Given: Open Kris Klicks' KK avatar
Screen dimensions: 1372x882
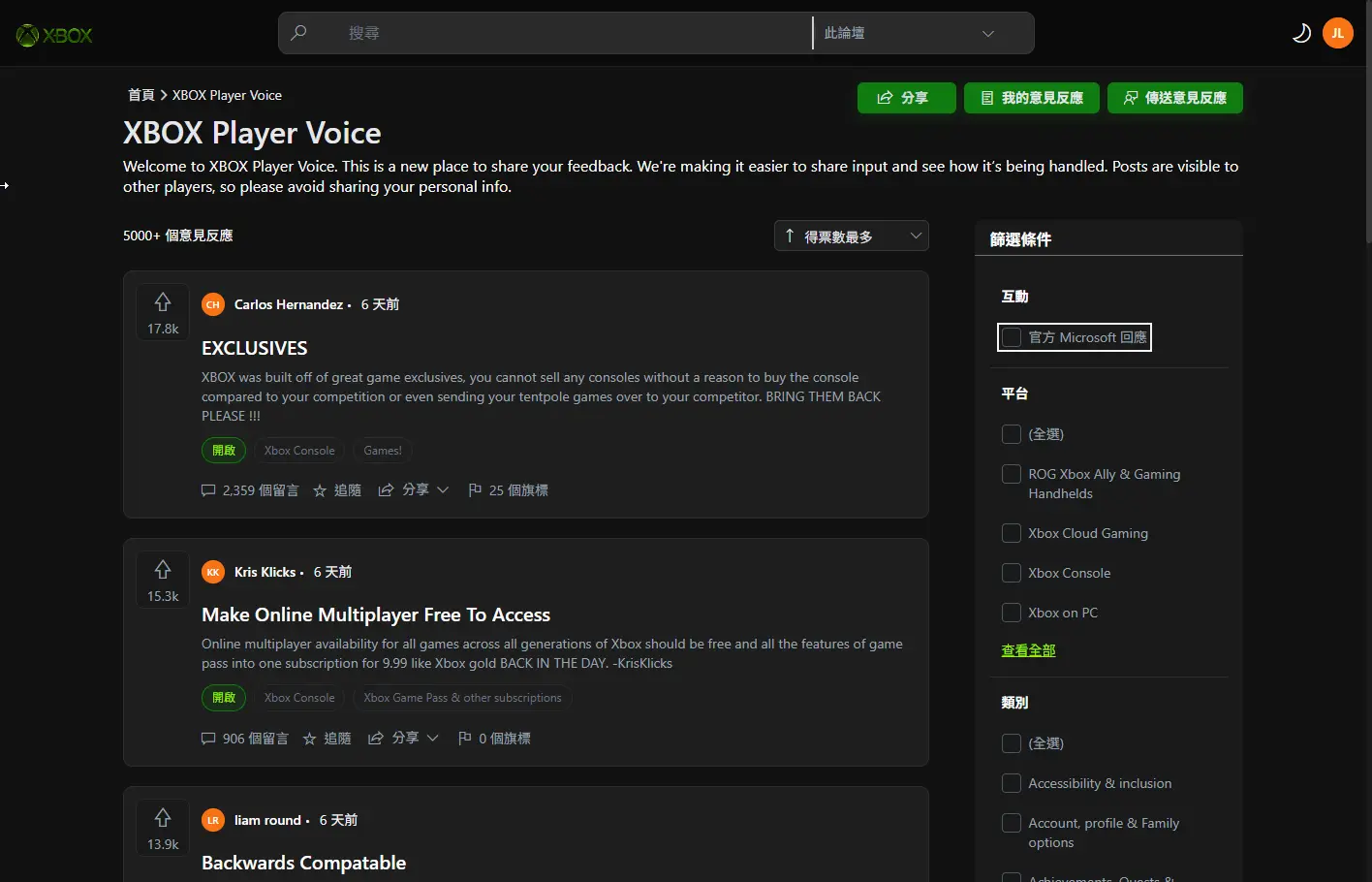Looking at the screenshot, I should click(x=213, y=572).
